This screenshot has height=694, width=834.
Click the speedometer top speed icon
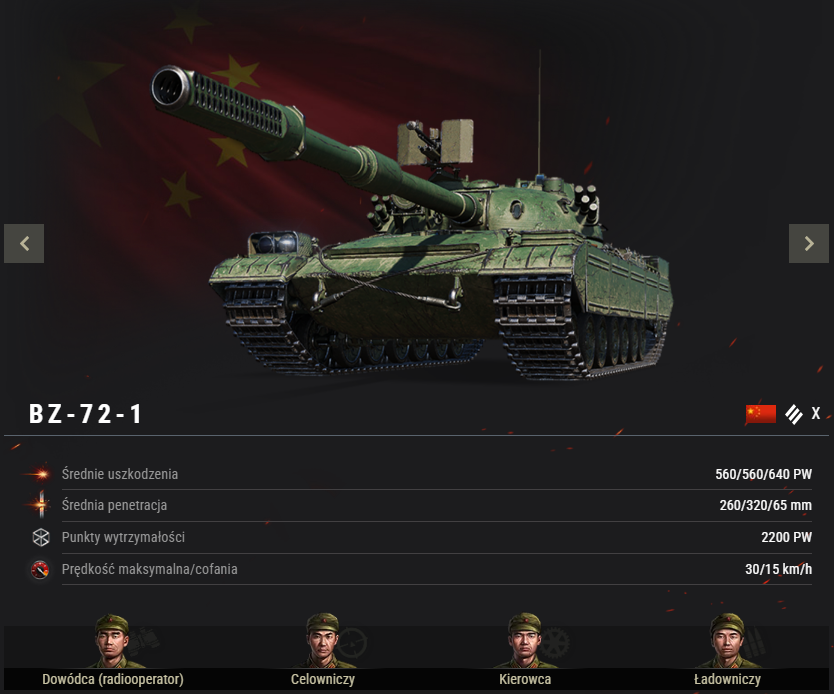click(x=40, y=569)
